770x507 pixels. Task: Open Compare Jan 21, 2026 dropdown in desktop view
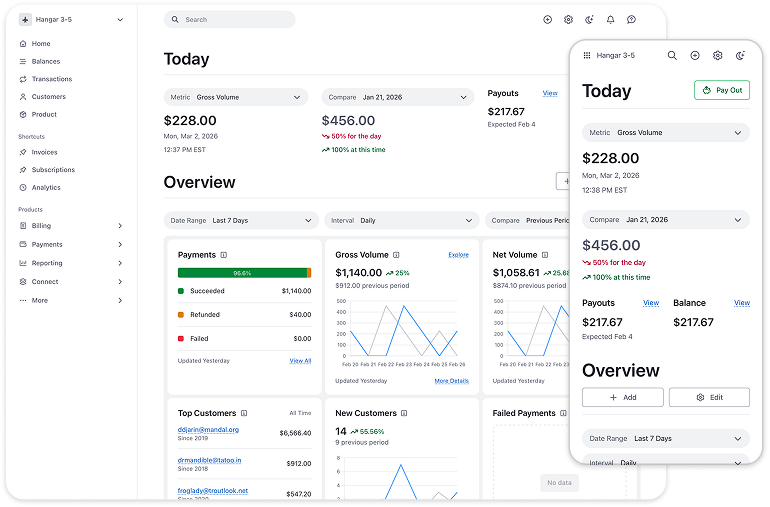(398, 97)
